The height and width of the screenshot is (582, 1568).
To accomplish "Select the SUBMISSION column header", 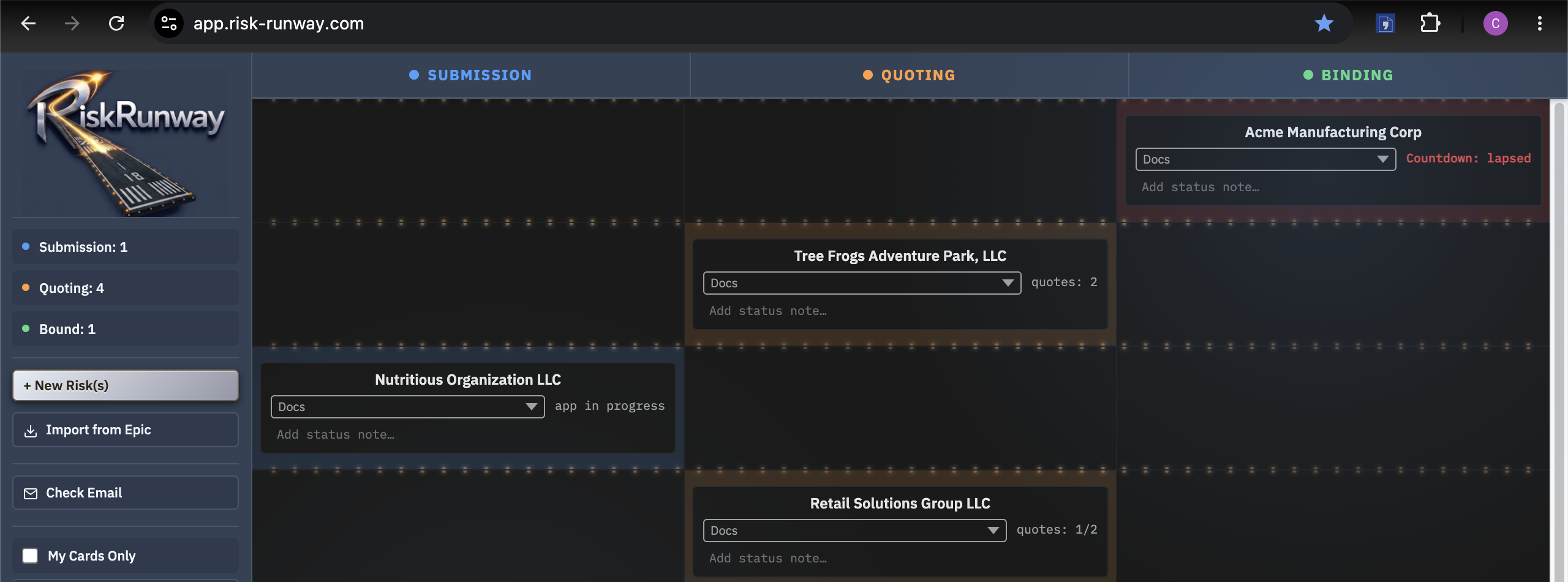I will click(x=470, y=75).
